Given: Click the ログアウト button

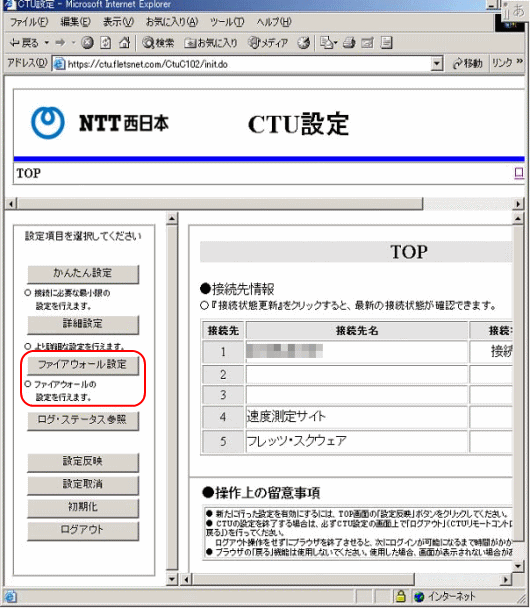Looking at the screenshot, I should [83, 530].
